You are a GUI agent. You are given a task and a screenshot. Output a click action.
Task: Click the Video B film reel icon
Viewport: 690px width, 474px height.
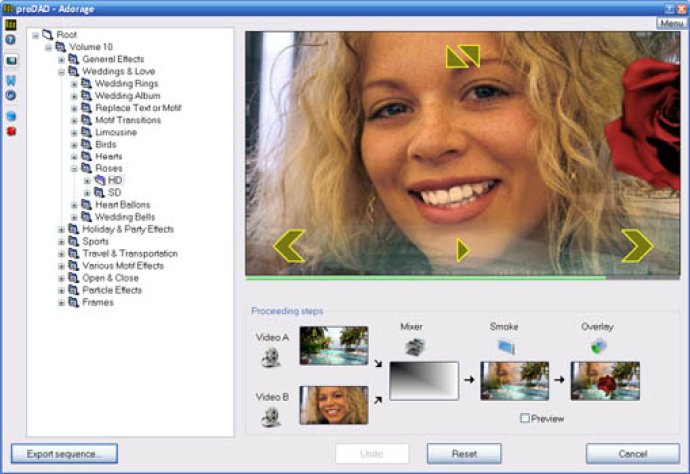click(271, 417)
